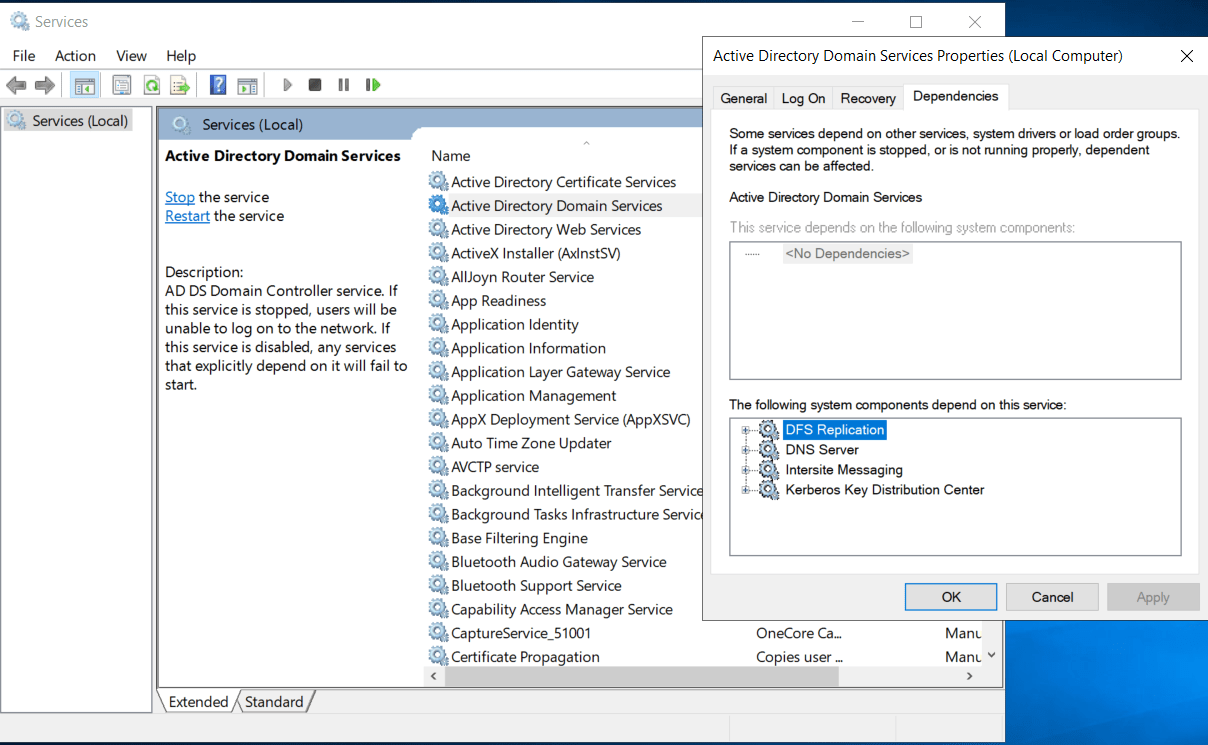Click the OK button in Properties dialog
Viewport: 1208px width, 745px height.
click(950, 596)
